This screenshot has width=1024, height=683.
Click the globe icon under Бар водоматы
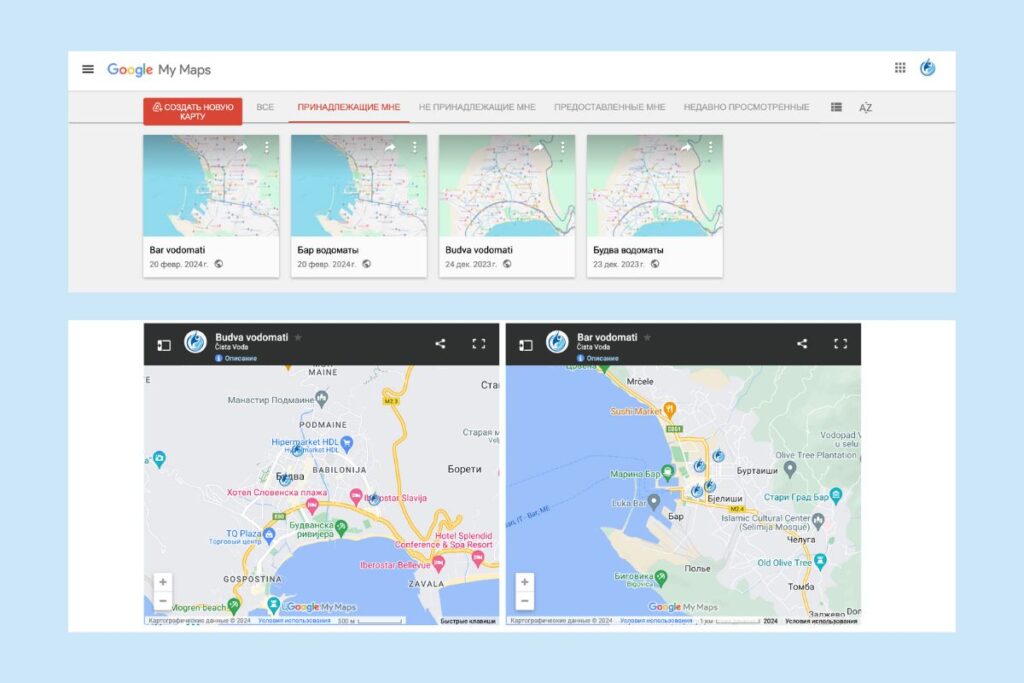point(366,264)
